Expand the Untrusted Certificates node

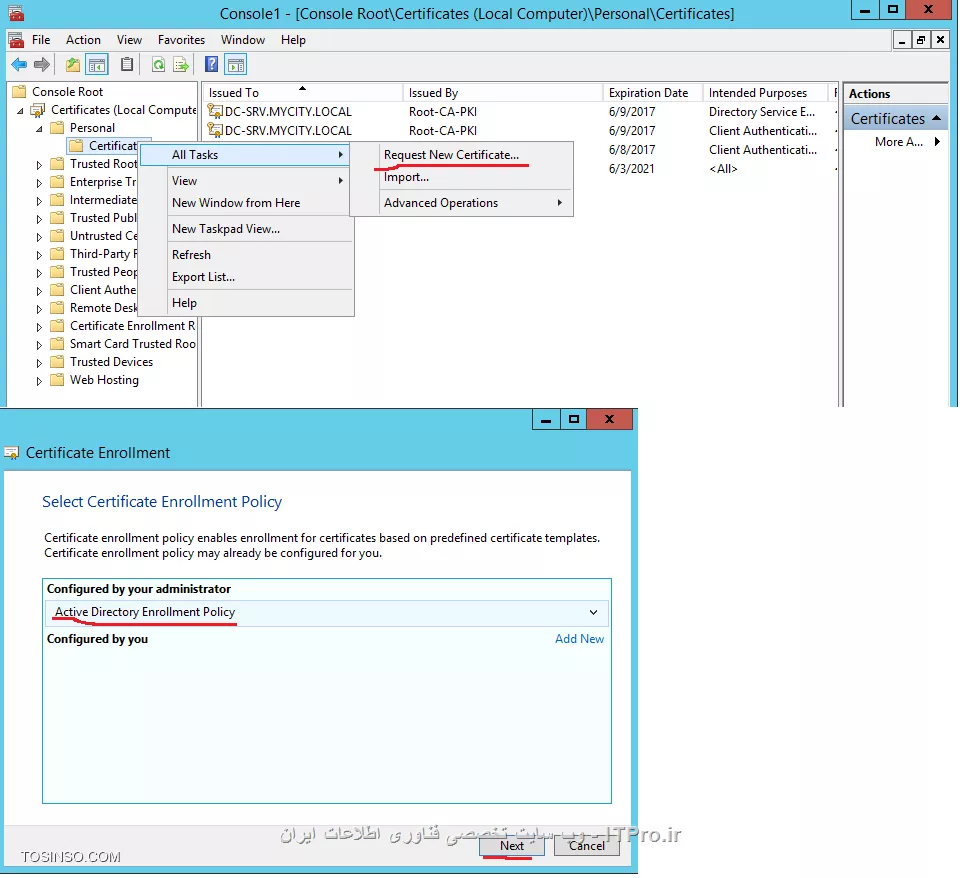(39, 237)
